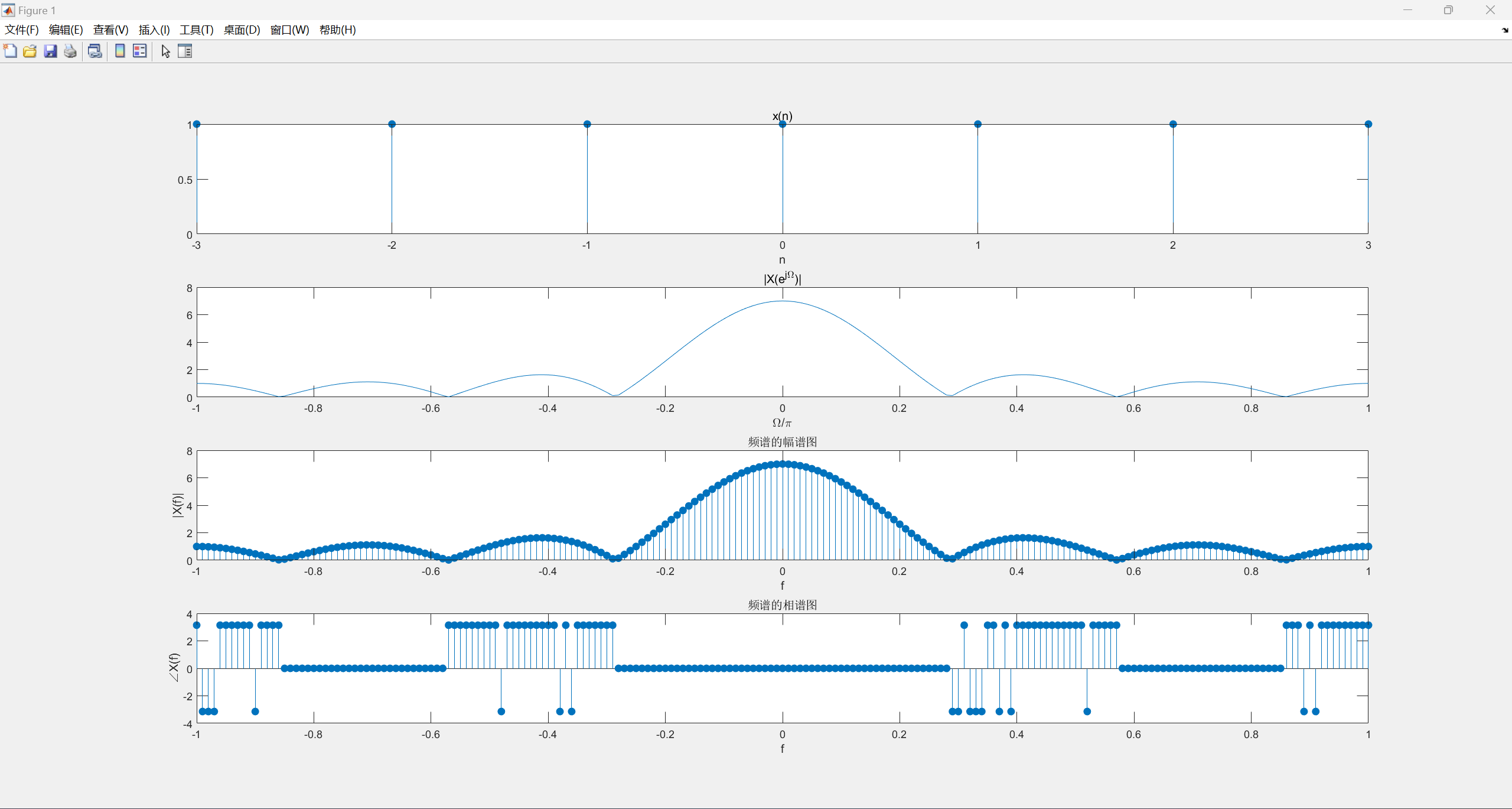
Task: Open the Property Inspector icon
Action: pyautogui.click(x=185, y=51)
